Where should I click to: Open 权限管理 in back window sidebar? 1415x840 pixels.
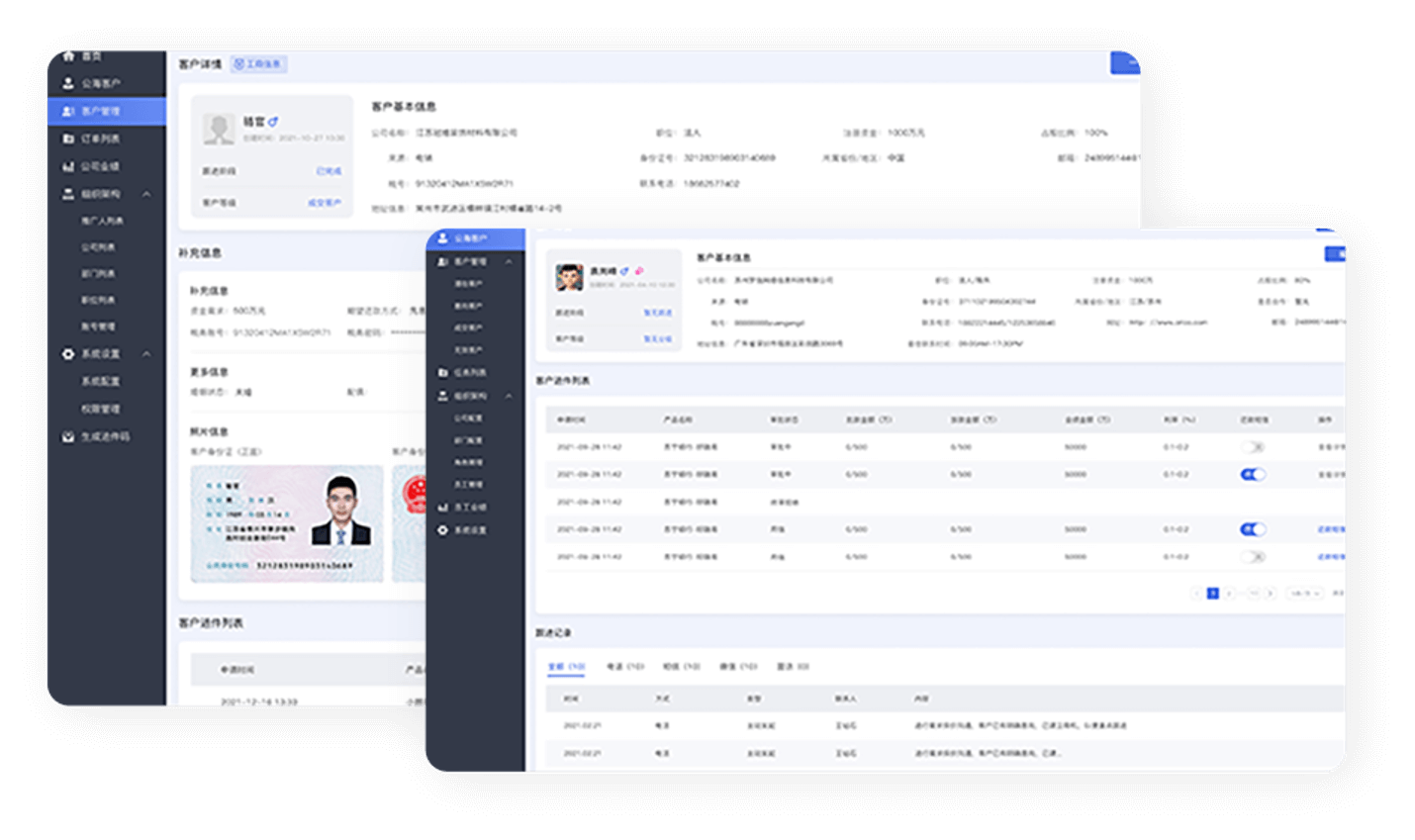[100, 409]
